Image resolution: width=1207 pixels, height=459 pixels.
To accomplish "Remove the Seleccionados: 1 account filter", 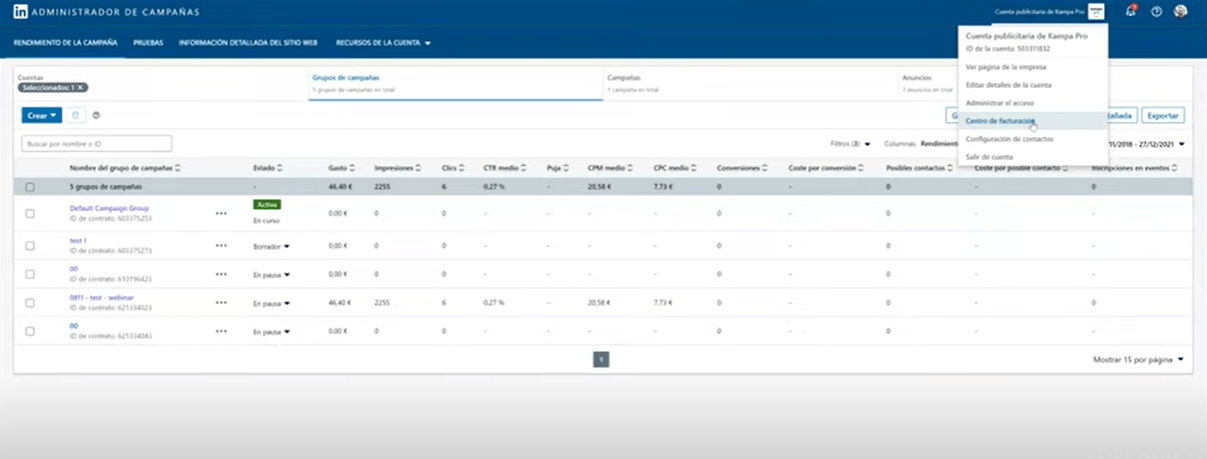I will (81, 87).
